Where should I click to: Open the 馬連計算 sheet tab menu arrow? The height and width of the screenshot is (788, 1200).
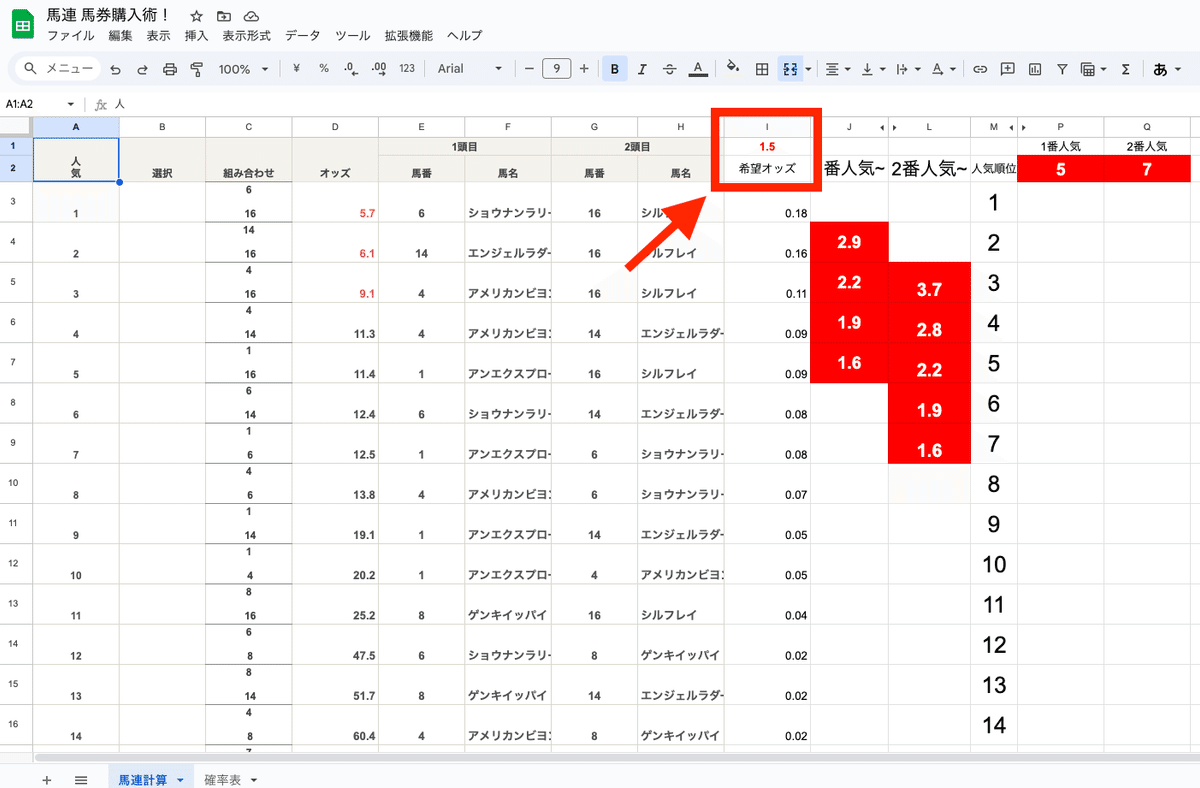pos(180,779)
